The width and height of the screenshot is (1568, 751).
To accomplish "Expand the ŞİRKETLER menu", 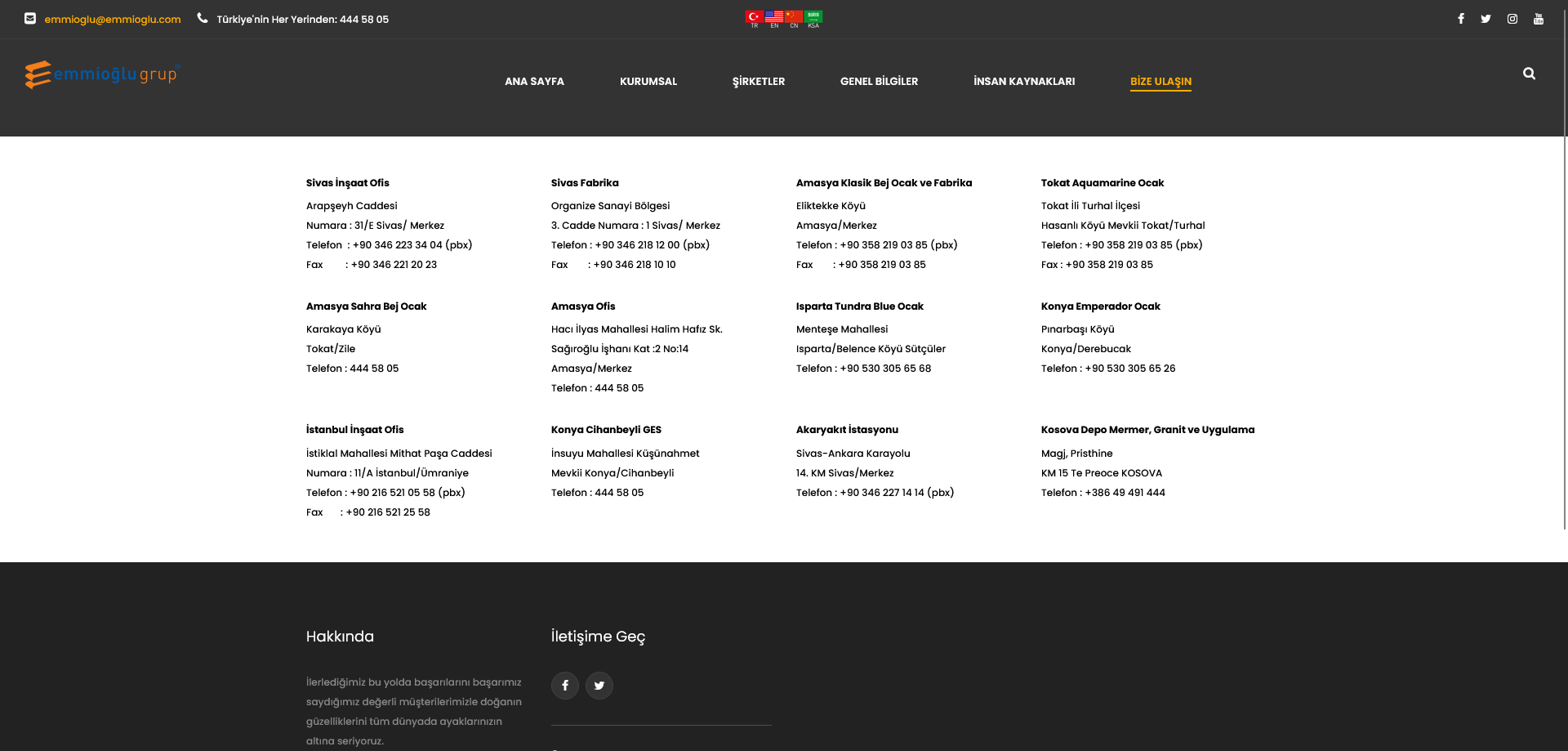I will (x=758, y=82).
